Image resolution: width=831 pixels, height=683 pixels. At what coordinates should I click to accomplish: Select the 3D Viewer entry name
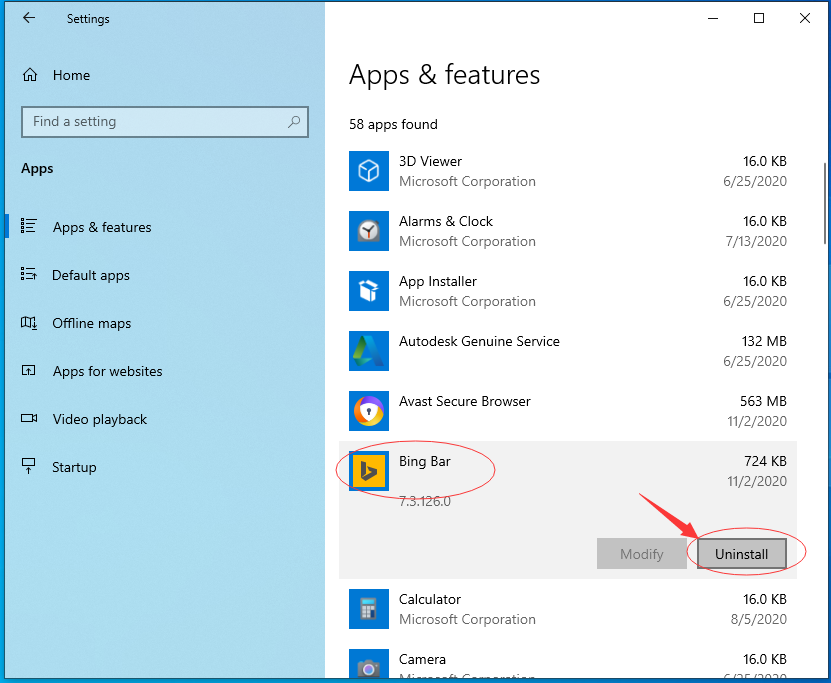430,161
